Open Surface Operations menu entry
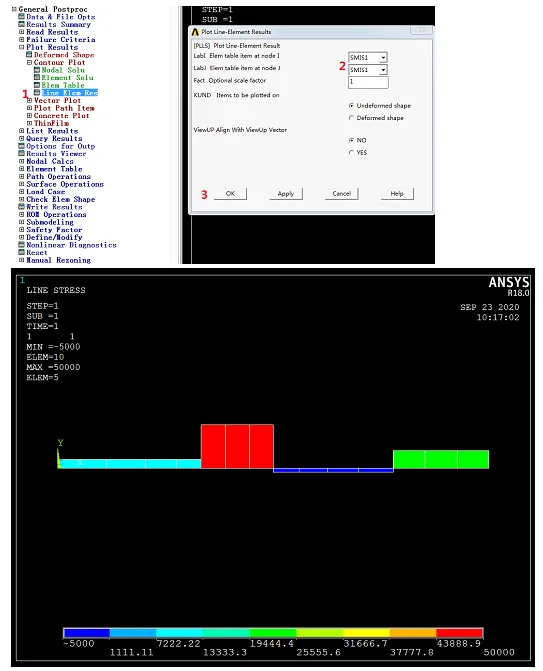Viewport: 543px width, 671px height. (65, 184)
